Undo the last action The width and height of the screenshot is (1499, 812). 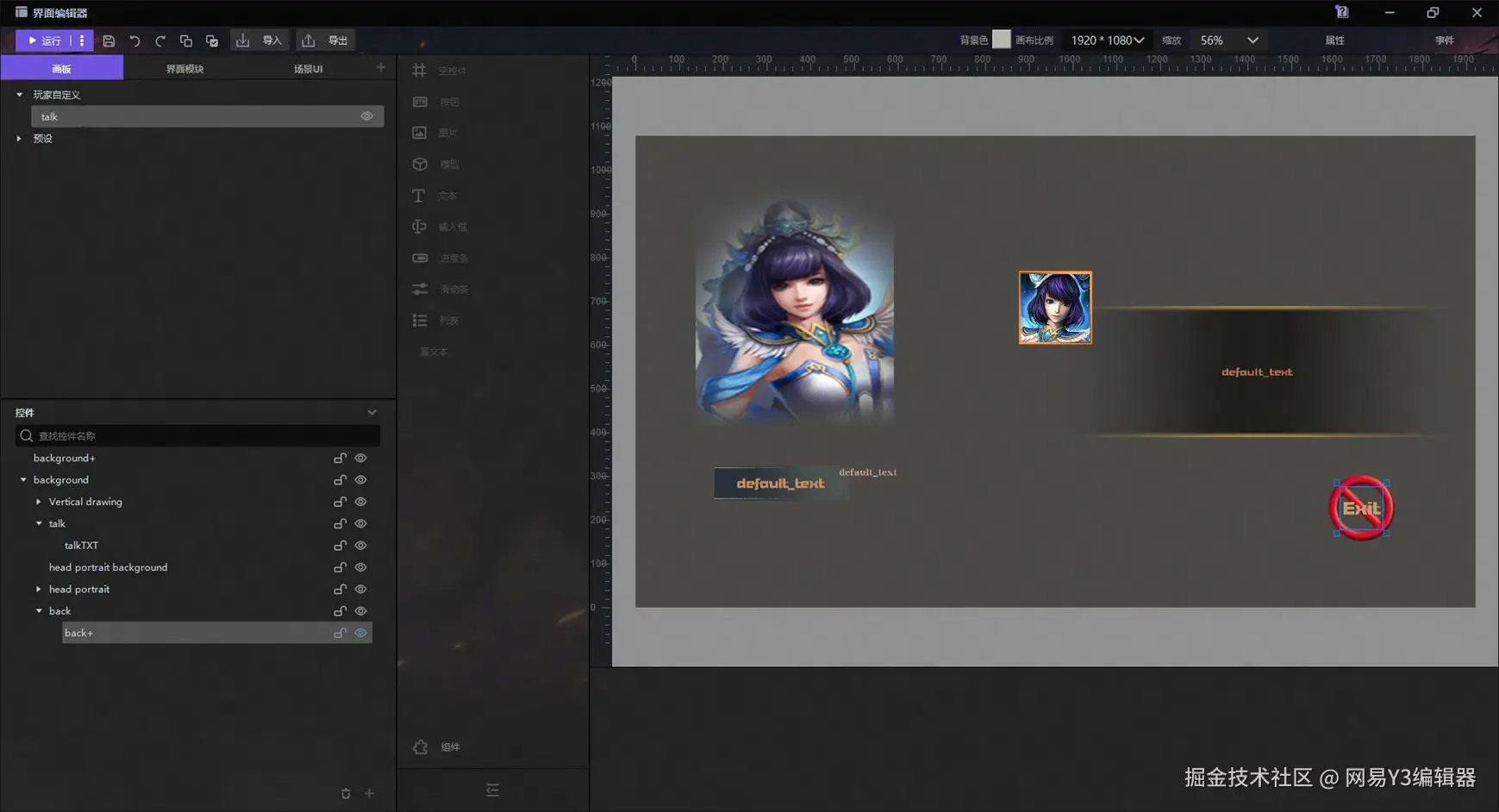point(134,41)
